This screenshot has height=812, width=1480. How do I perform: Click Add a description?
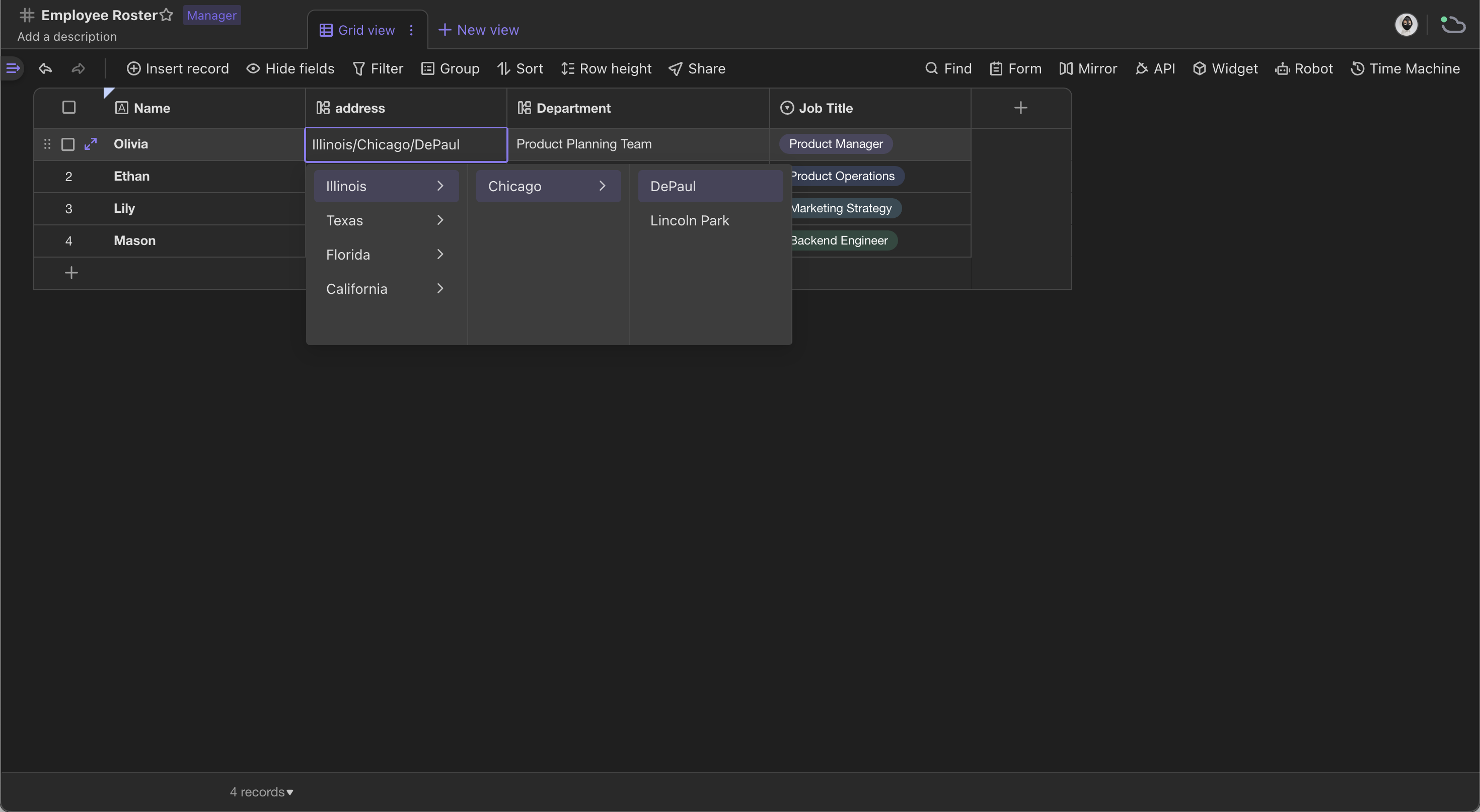66,37
